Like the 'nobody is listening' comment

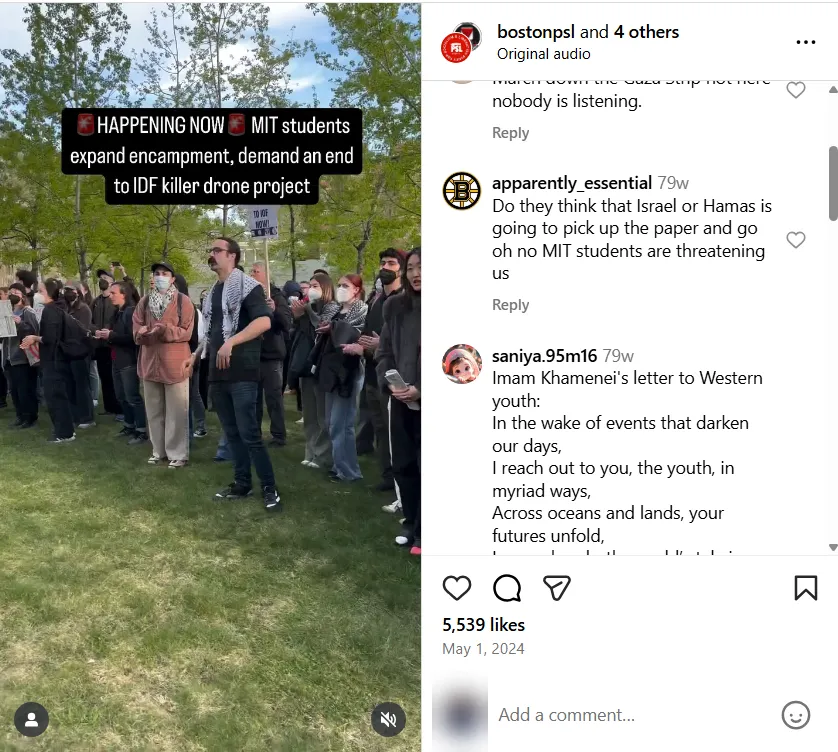796,90
